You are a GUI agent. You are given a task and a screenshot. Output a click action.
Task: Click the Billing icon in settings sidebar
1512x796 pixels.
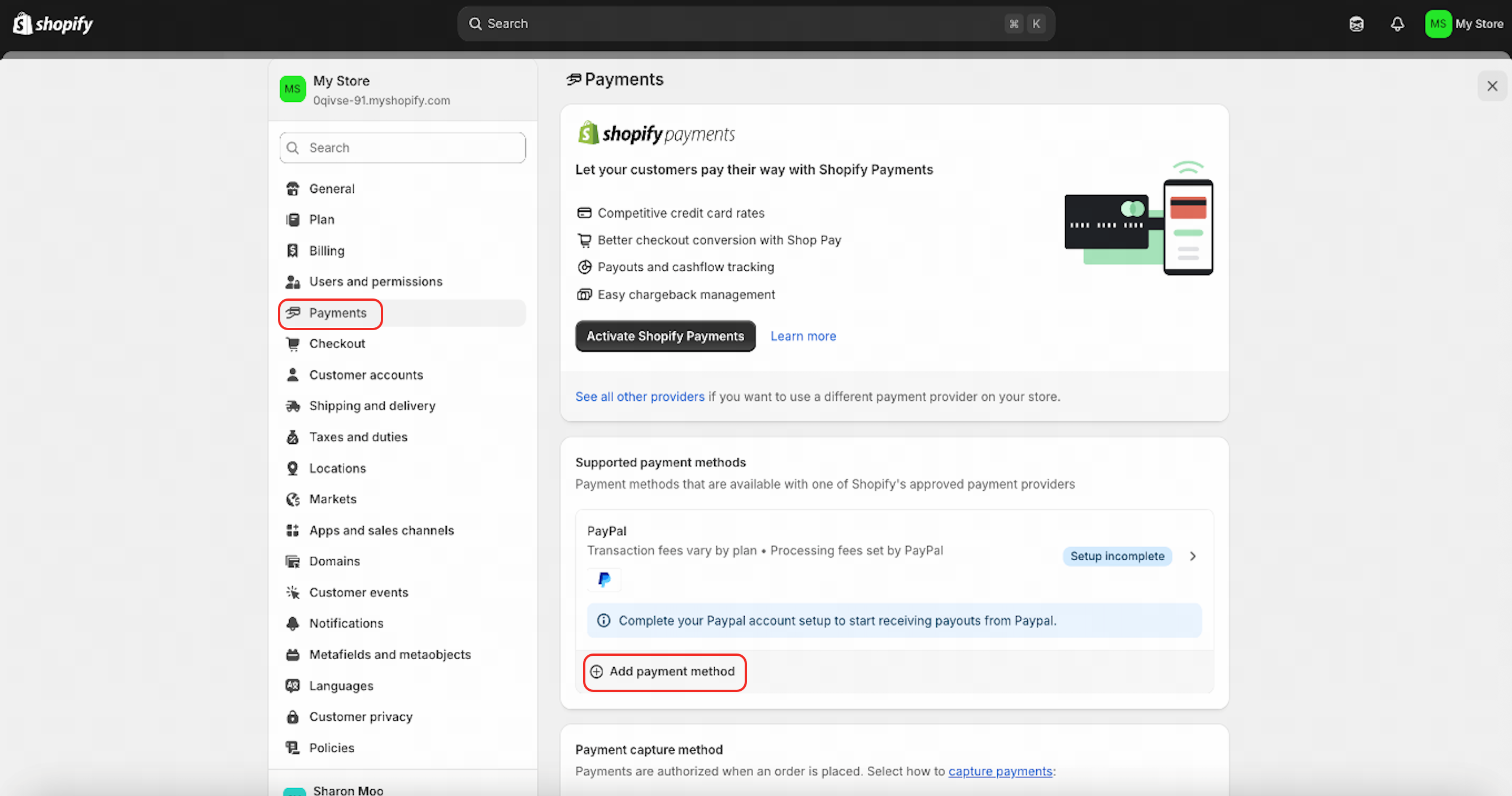(x=292, y=251)
